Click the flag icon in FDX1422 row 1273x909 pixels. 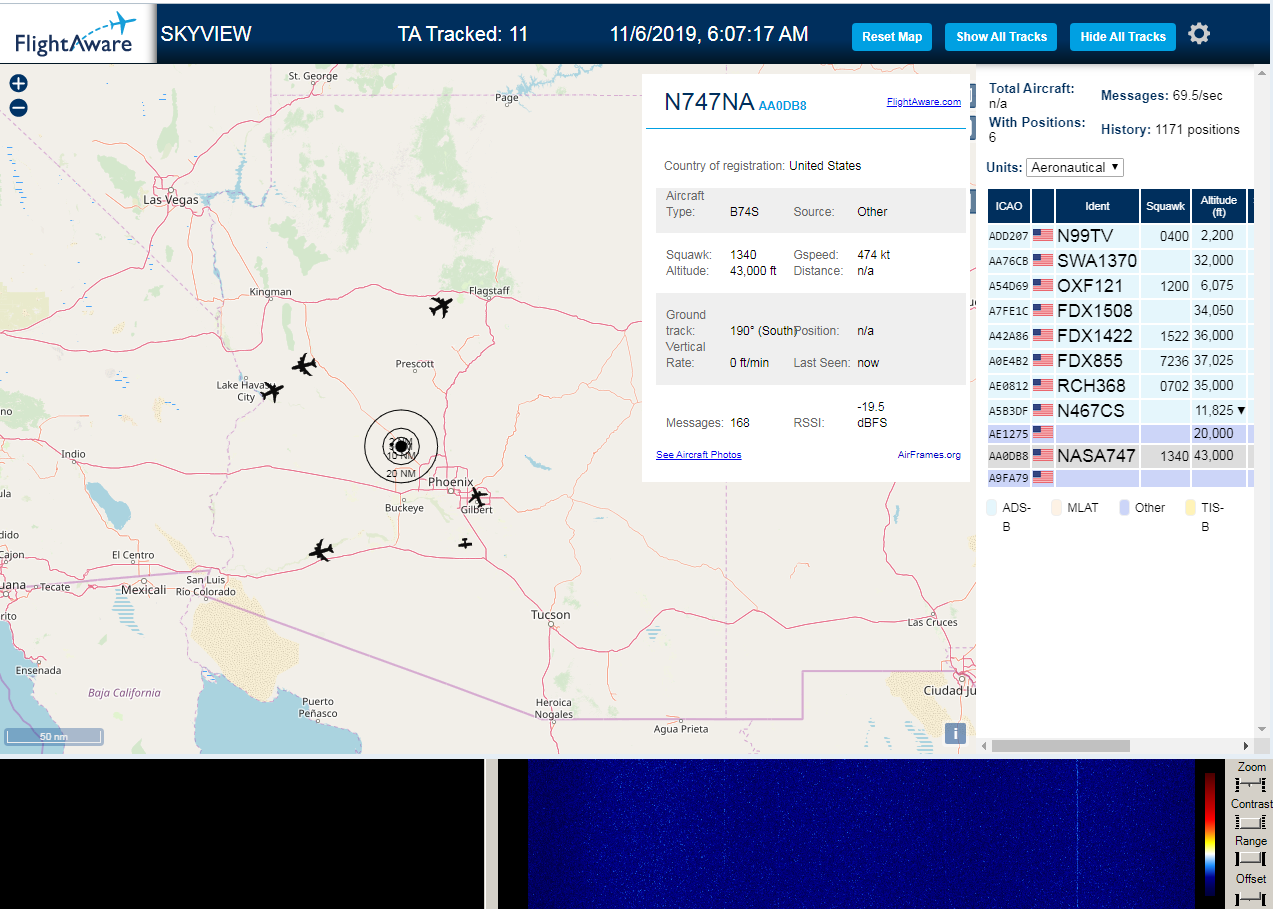coord(1043,335)
